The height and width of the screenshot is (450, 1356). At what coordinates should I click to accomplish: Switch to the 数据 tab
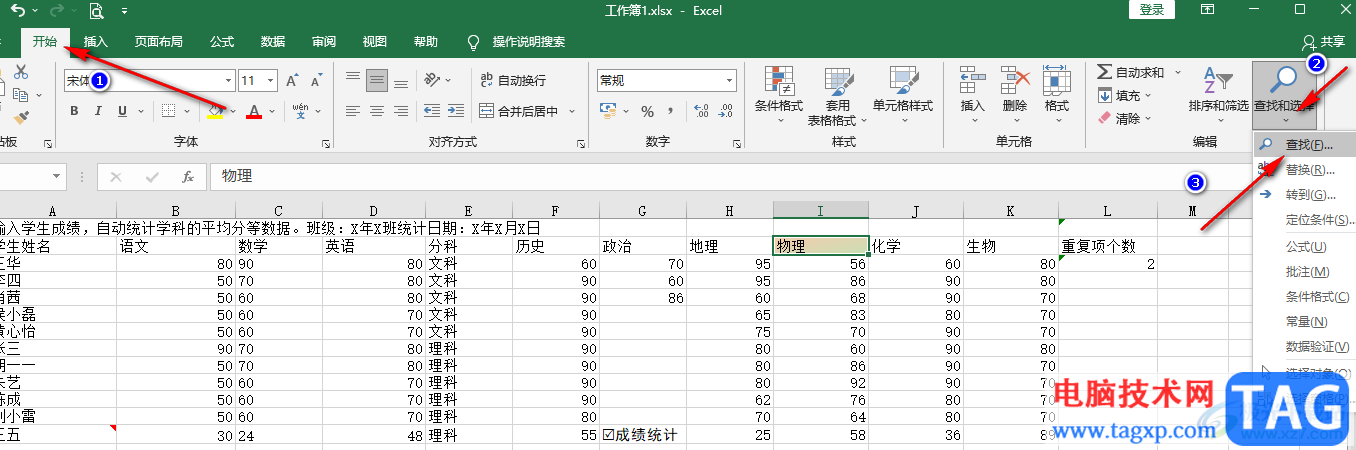pos(273,42)
